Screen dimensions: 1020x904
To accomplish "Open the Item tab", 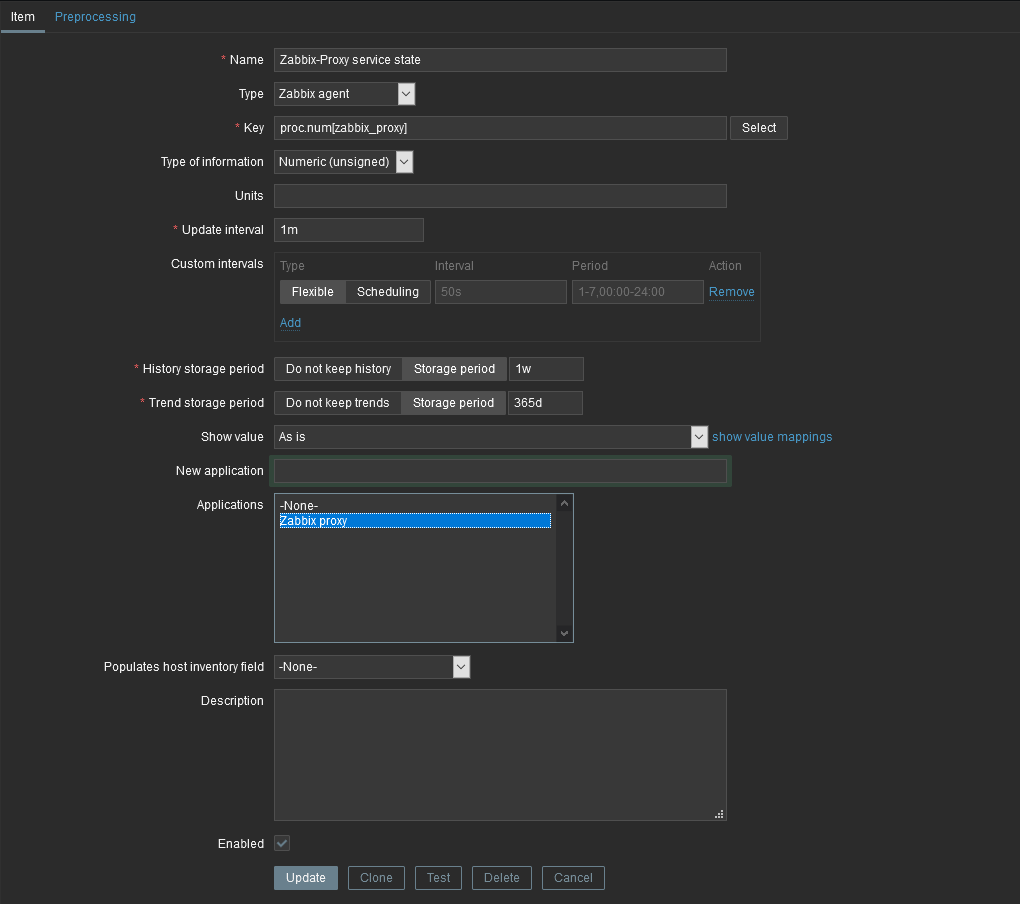I will (x=22, y=17).
